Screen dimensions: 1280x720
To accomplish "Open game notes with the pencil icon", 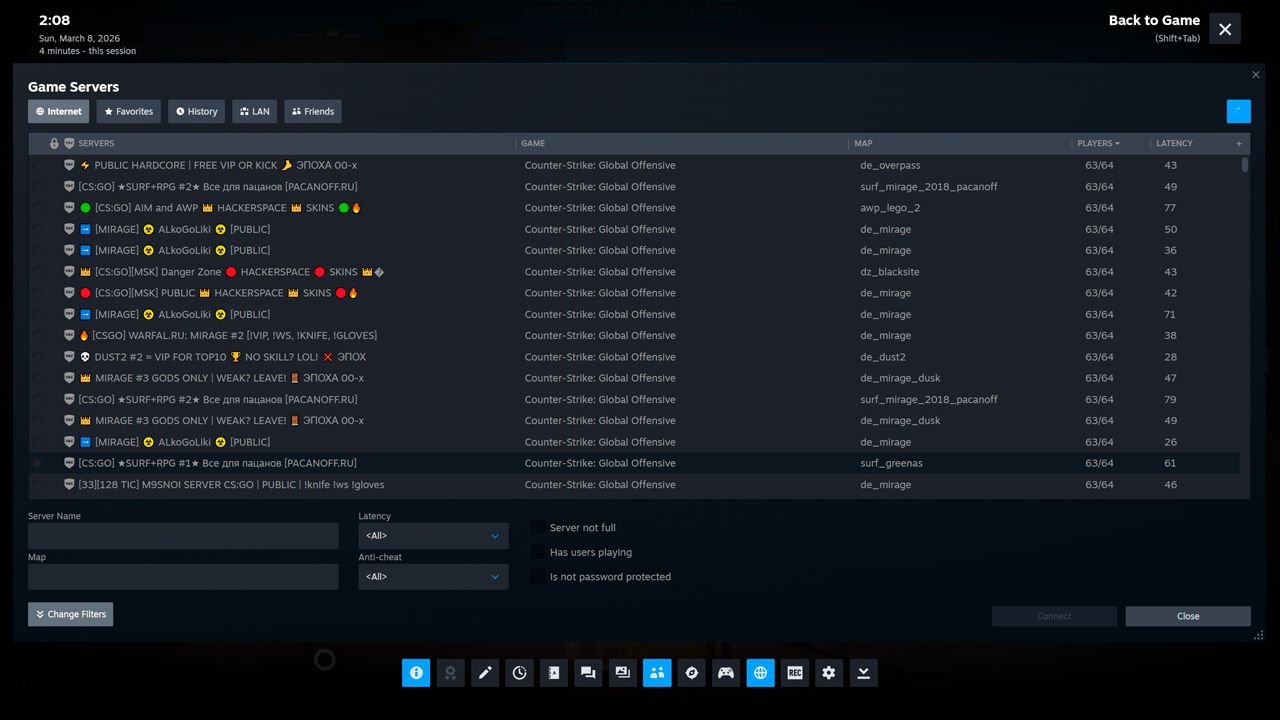I will [485, 673].
